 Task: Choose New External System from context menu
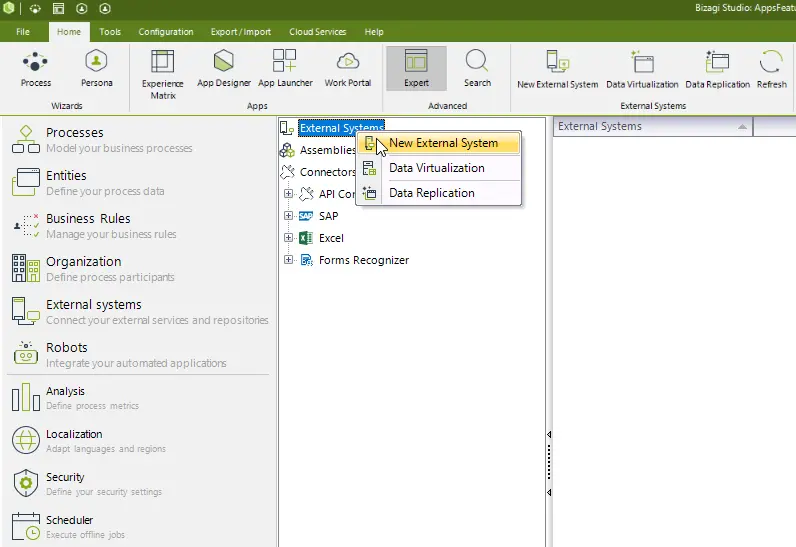coord(439,143)
